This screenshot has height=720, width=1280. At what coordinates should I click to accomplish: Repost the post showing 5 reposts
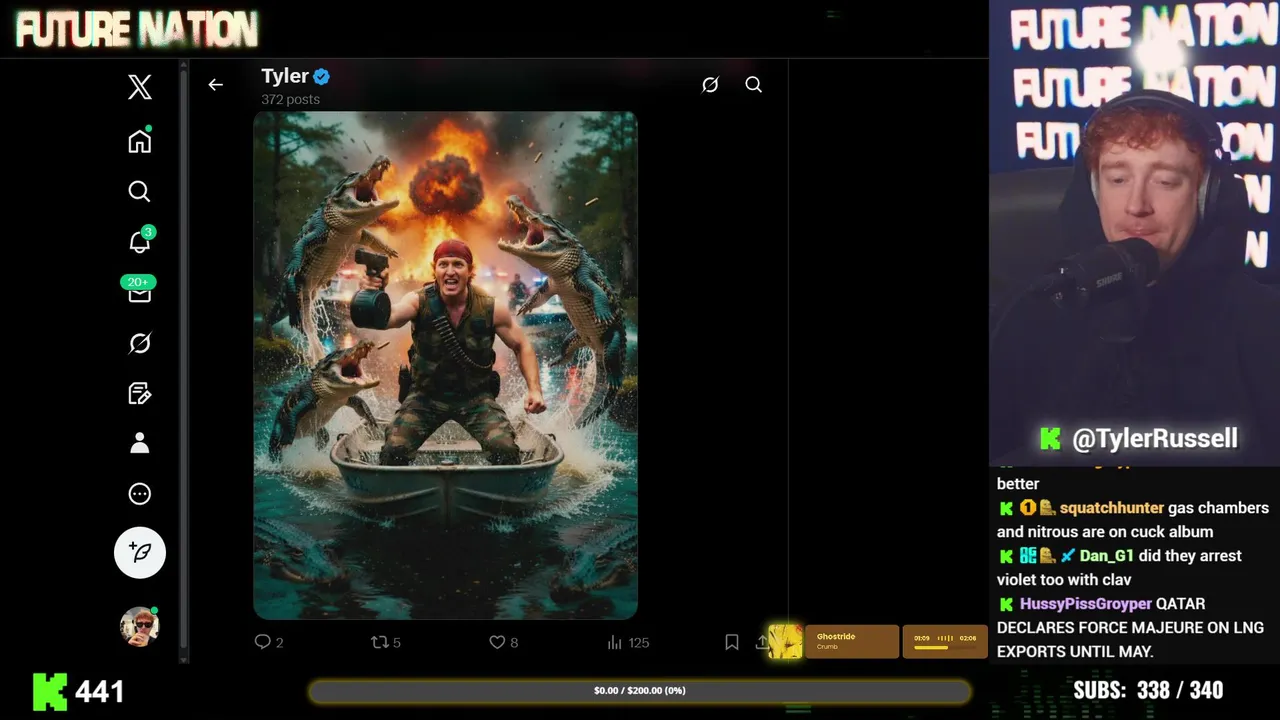[386, 642]
